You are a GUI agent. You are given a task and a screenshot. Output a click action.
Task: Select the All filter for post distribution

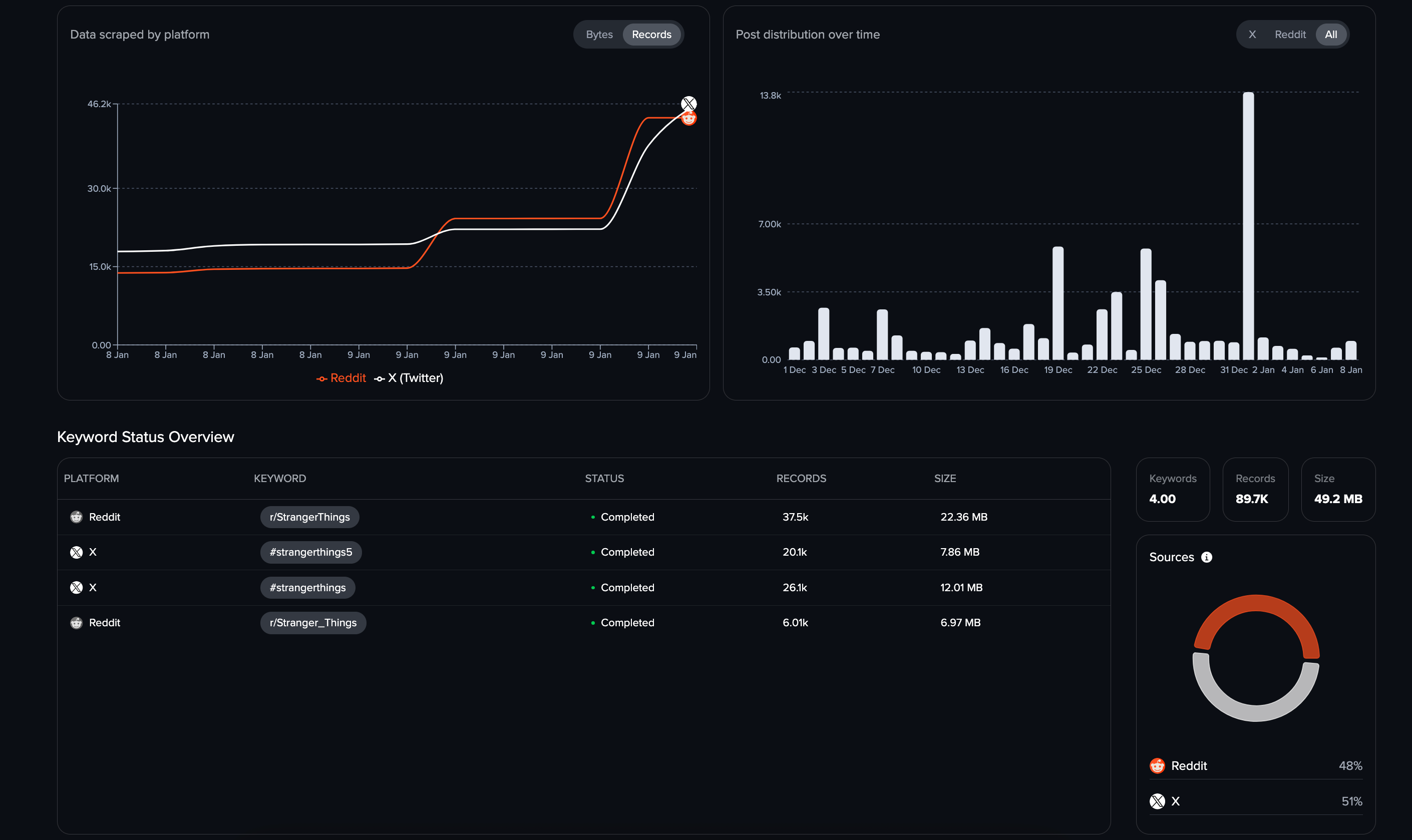(x=1330, y=35)
